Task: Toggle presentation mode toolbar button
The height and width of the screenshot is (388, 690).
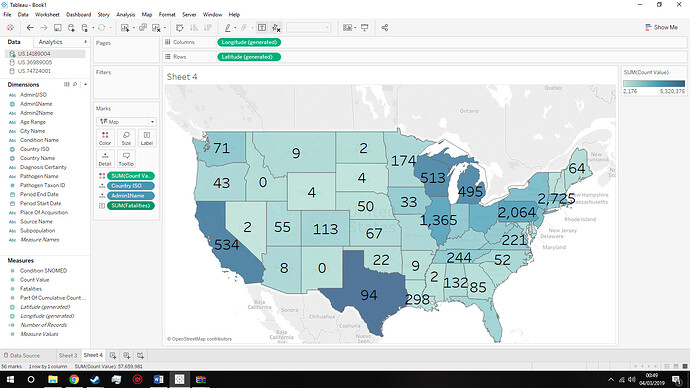Action: pyautogui.click(x=365, y=28)
